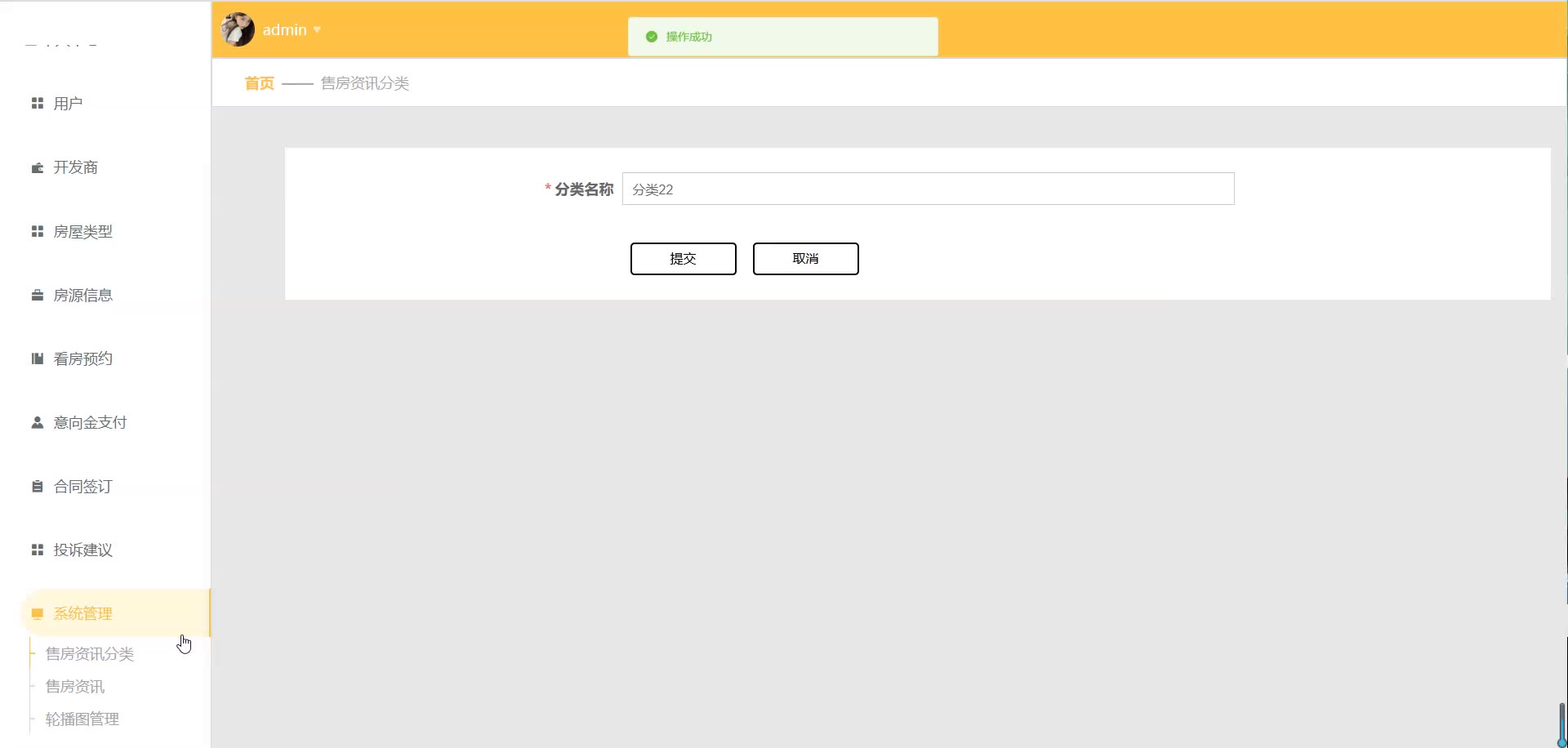This screenshot has height=748, width=1568.
Task: Click the 房屋类型 grid icon
Action: coord(37,232)
